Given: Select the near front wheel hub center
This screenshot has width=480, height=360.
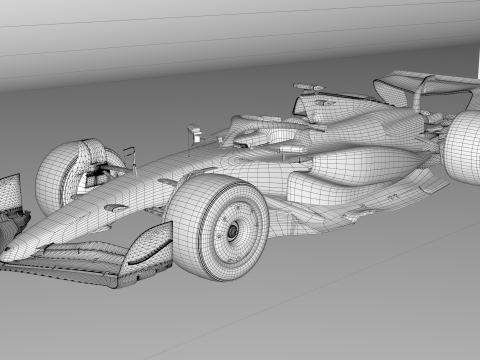Looking at the screenshot, I should click(232, 231).
